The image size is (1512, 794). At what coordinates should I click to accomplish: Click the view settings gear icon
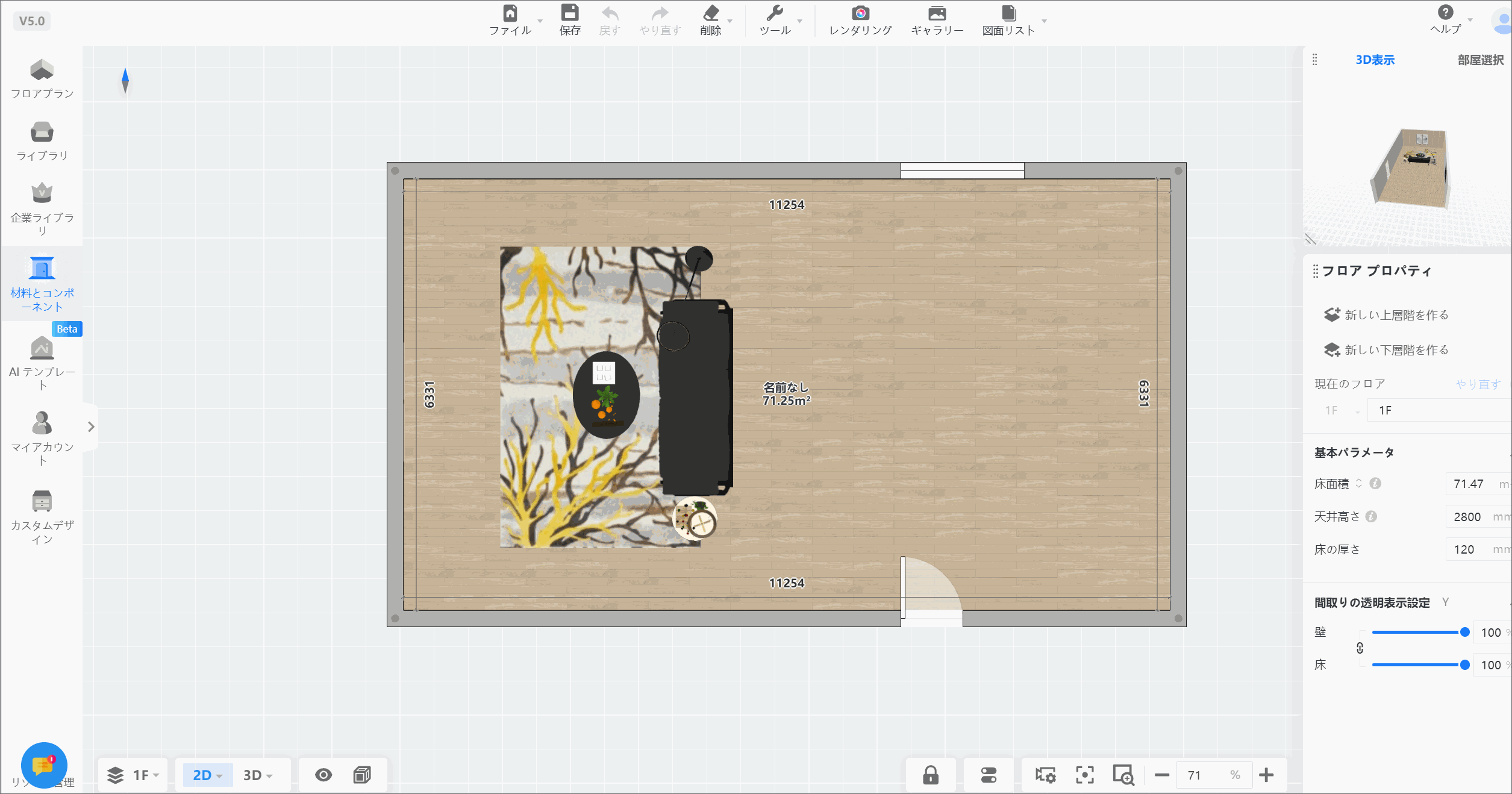coord(1046,775)
